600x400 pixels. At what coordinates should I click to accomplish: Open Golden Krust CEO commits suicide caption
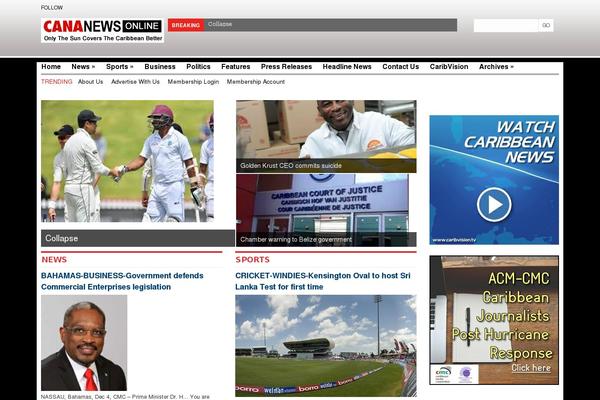[x=290, y=166]
